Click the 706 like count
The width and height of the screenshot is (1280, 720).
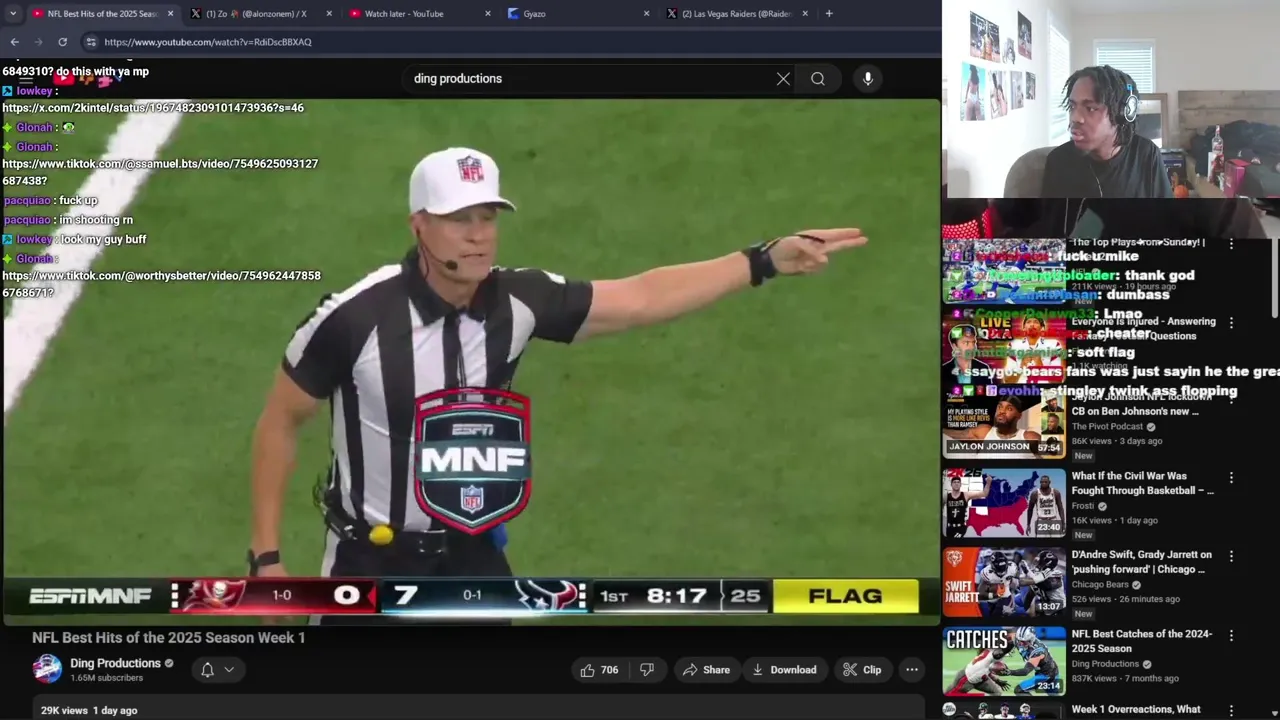(609, 670)
